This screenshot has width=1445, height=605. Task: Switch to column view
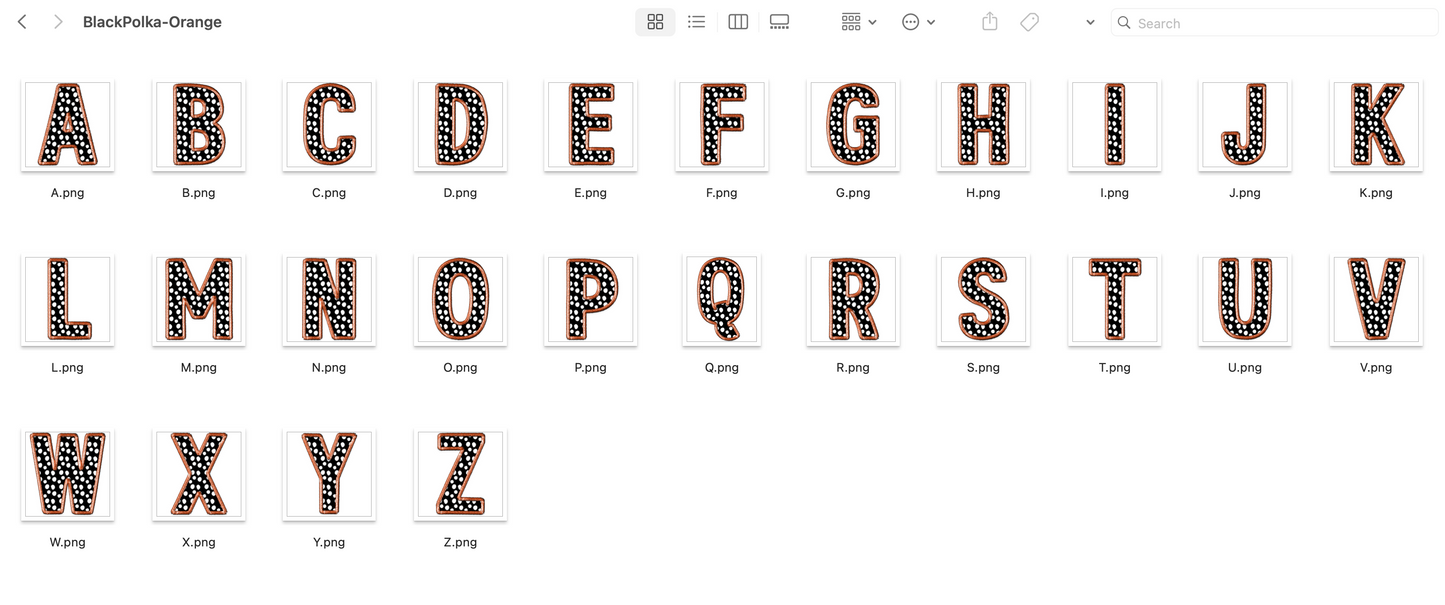[738, 21]
